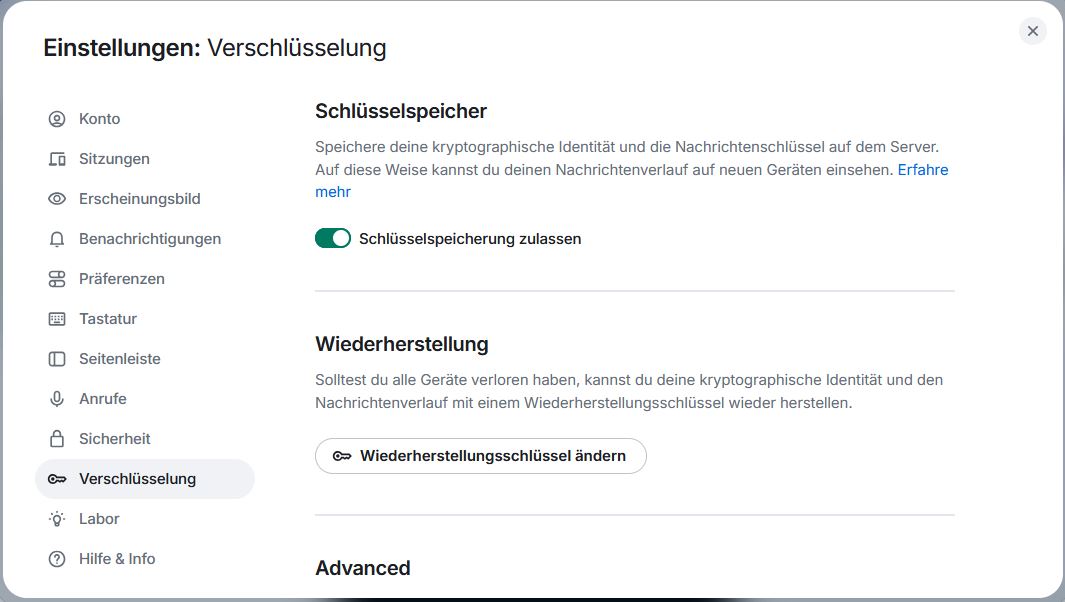The image size is (1065, 602).
Task: Close the Einstellungen dialog
Action: click(x=1033, y=31)
